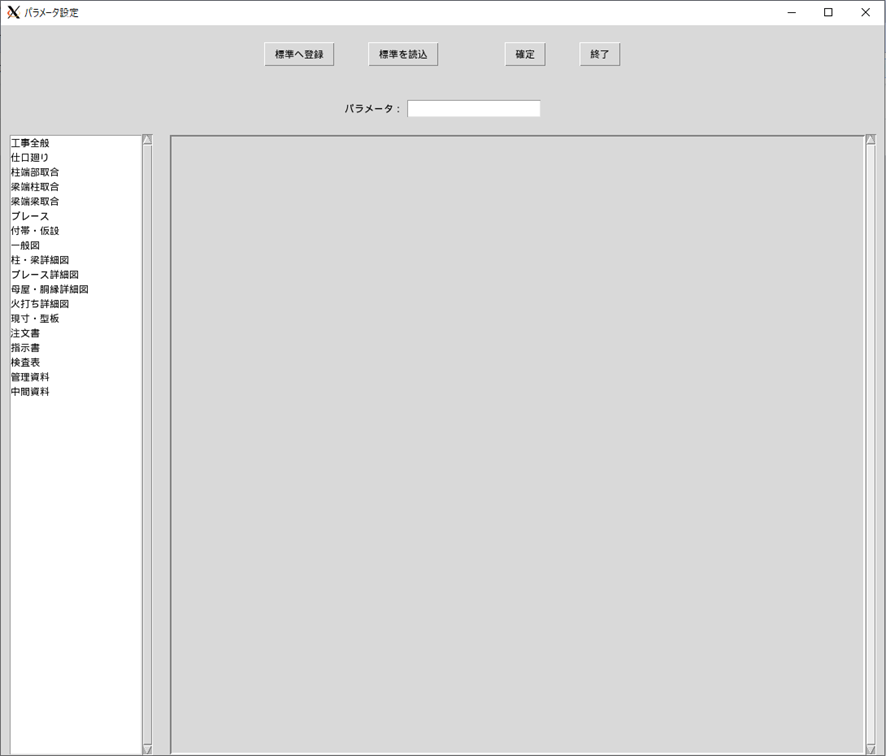Image resolution: width=886 pixels, height=756 pixels.
Task: Click the right panel scroll-down arrow
Action: click(871, 750)
